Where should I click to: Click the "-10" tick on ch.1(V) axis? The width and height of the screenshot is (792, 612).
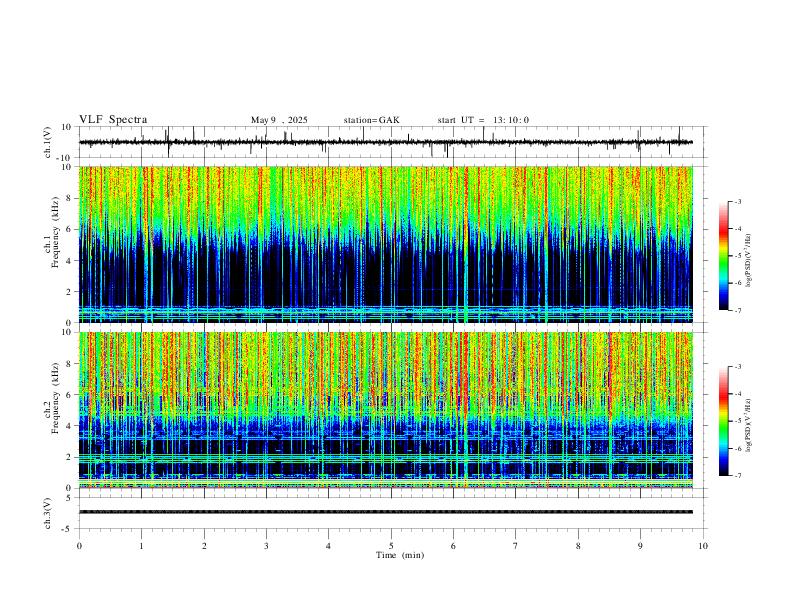pyautogui.click(x=66, y=158)
